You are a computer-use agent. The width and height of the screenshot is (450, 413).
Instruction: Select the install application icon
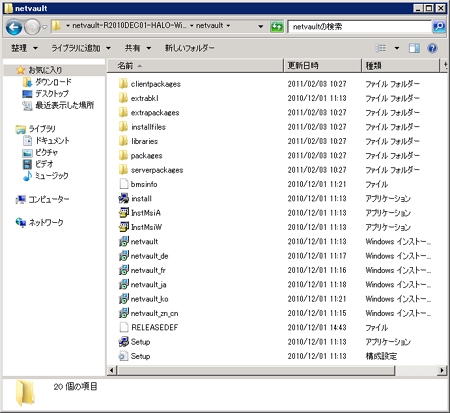pyautogui.click(x=124, y=198)
